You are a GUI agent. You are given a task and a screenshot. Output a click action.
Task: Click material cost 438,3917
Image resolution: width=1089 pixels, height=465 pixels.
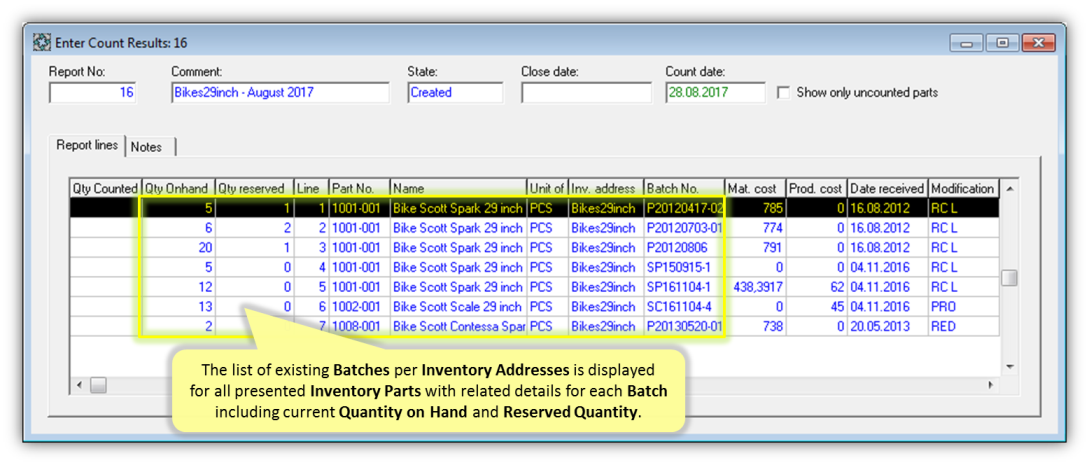coord(755,287)
